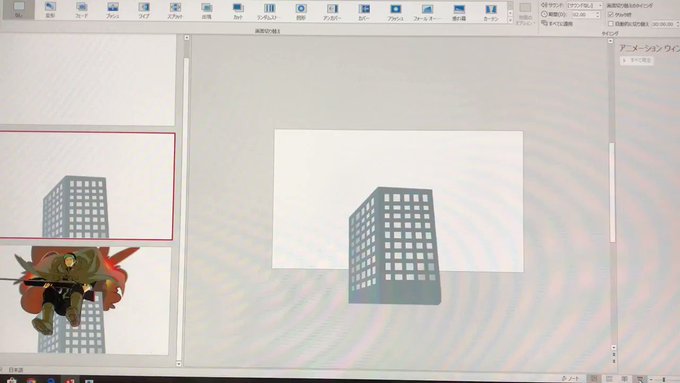Apply the Split (スプリット) transition

click(x=175, y=10)
